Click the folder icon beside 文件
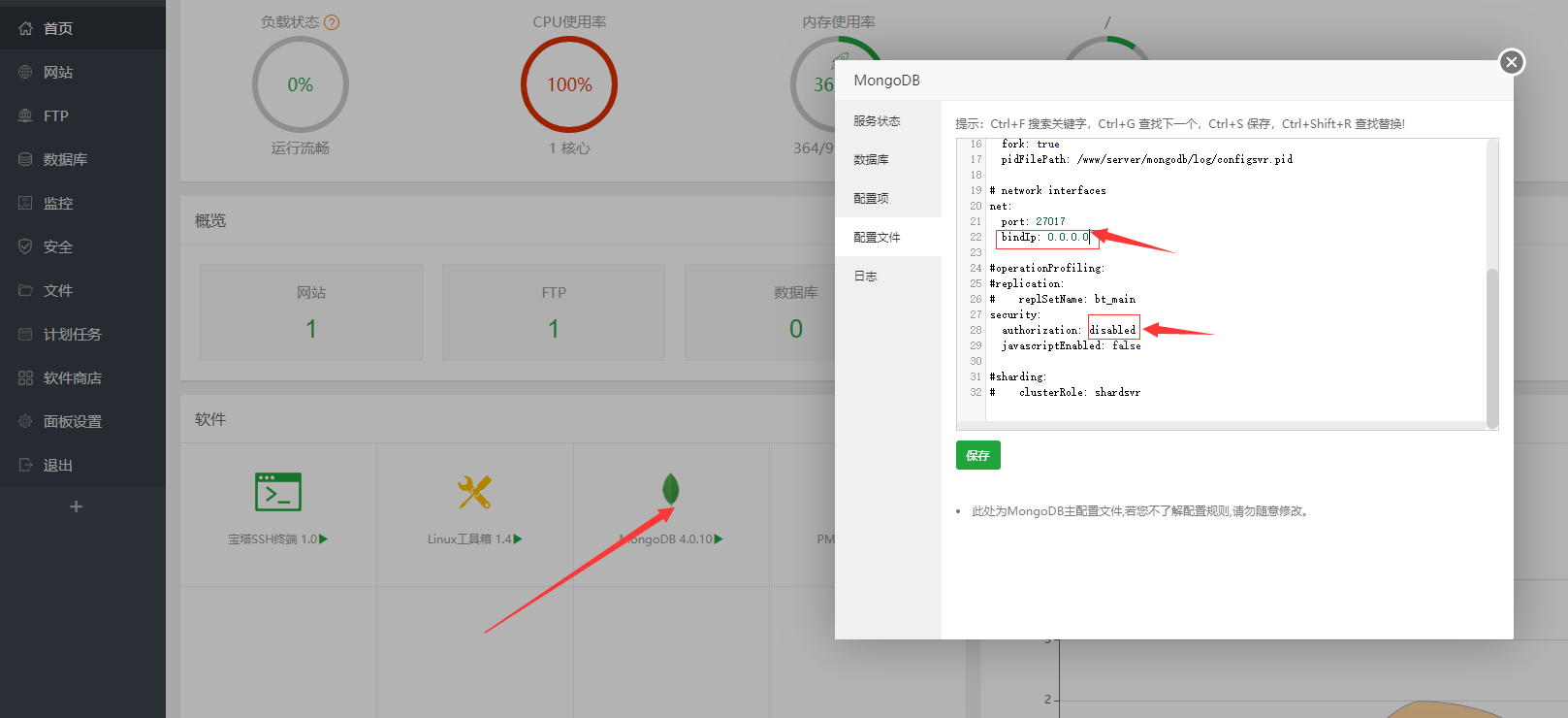This screenshot has height=718, width=1568. point(25,290)
